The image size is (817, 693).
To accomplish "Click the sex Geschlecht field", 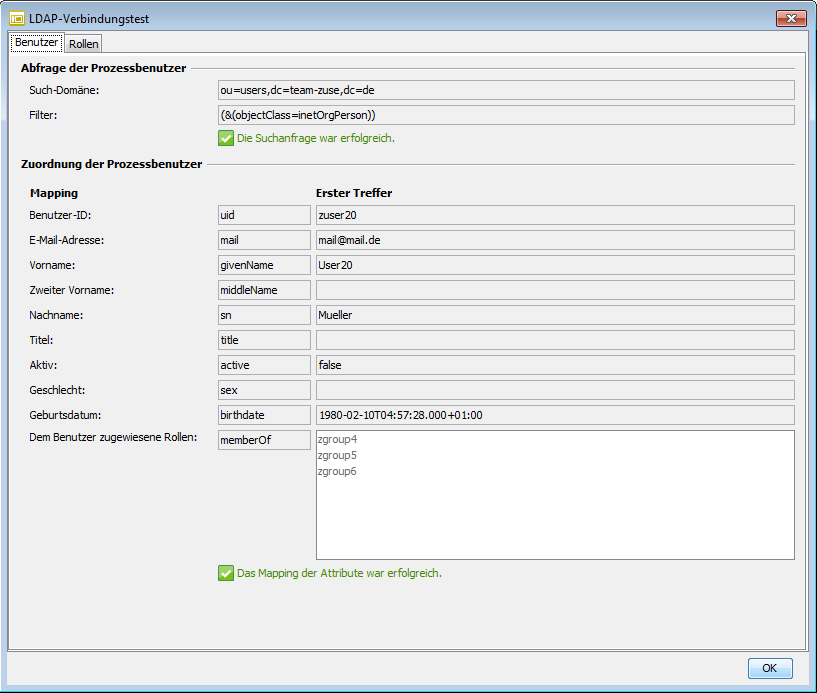I will point(263,390).
